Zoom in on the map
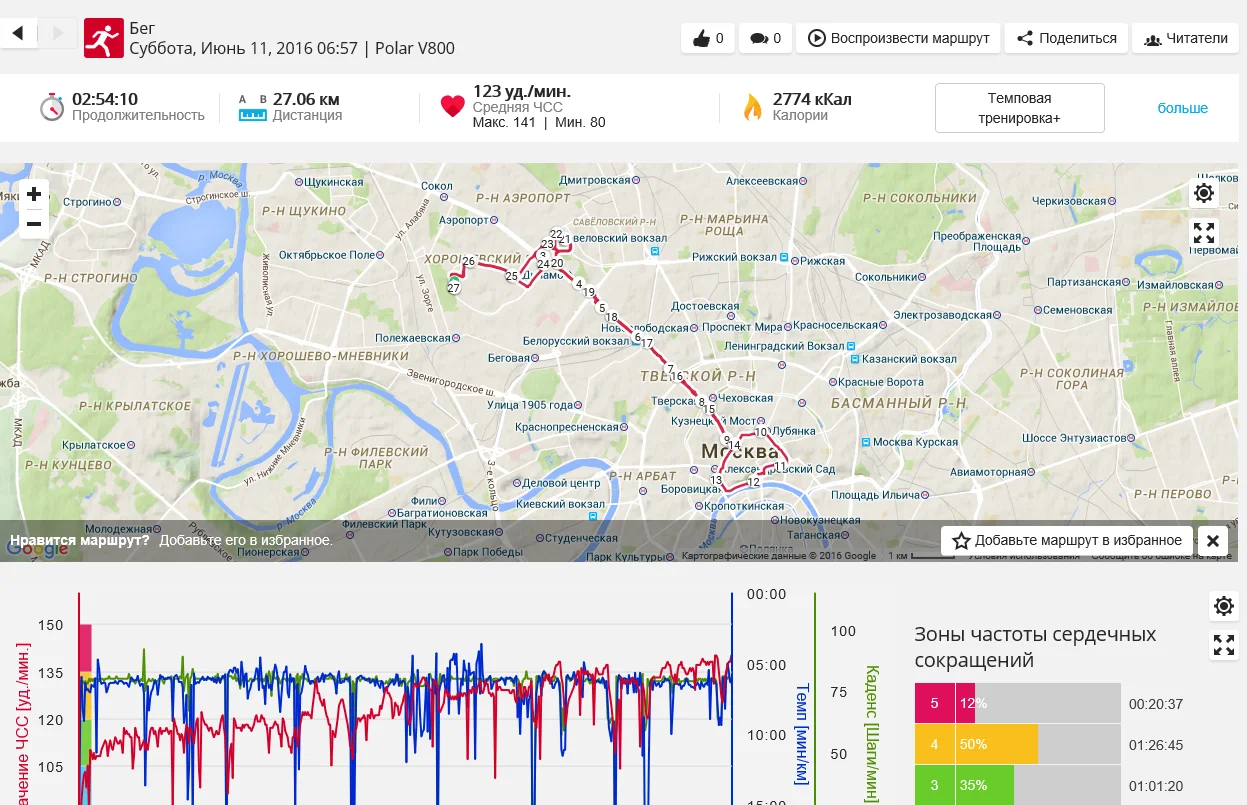Image resolution: width=1247 pixels, height=805 pixels. click(34, 194)
